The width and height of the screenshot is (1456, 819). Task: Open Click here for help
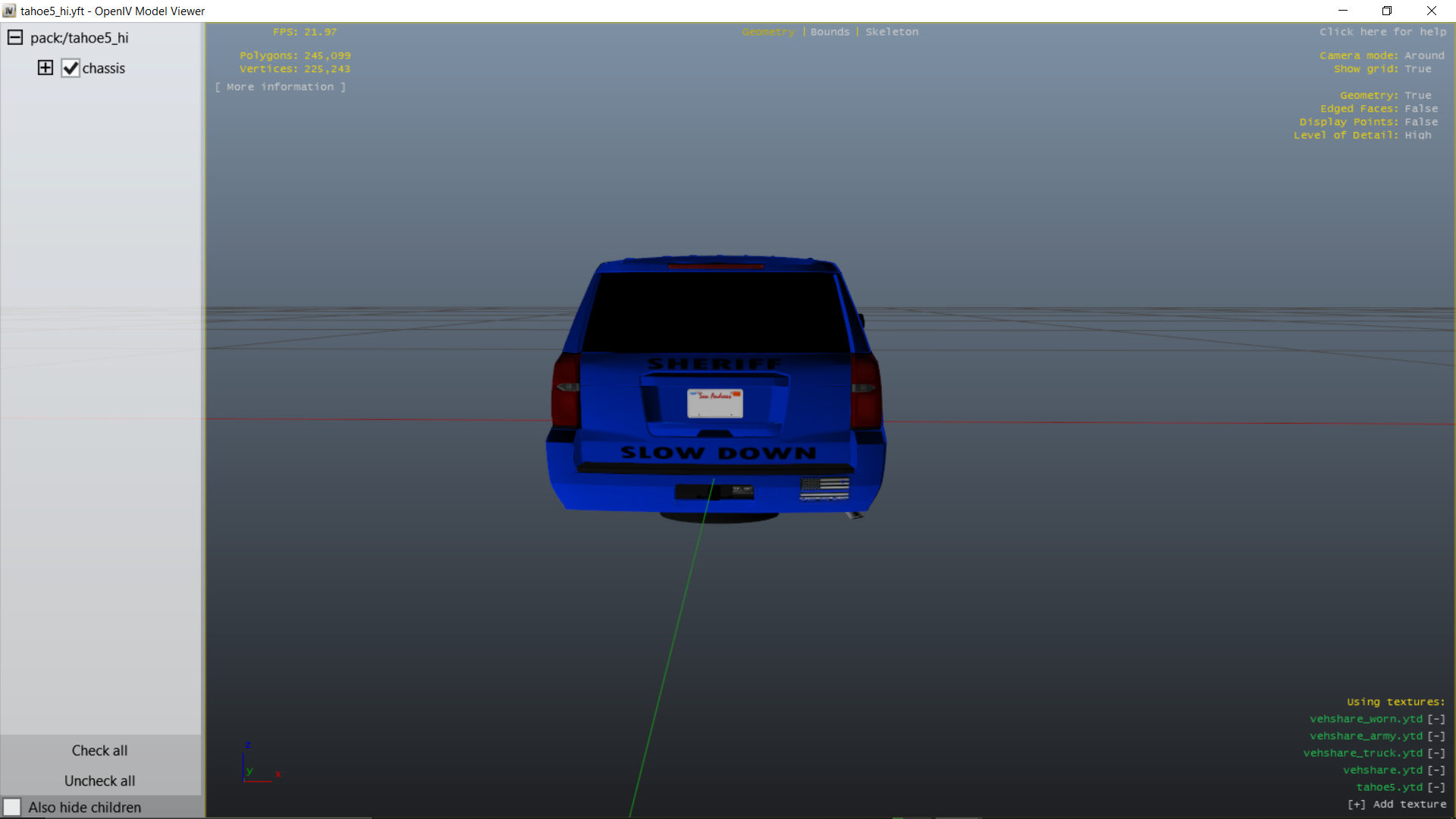coord(1382,32)
